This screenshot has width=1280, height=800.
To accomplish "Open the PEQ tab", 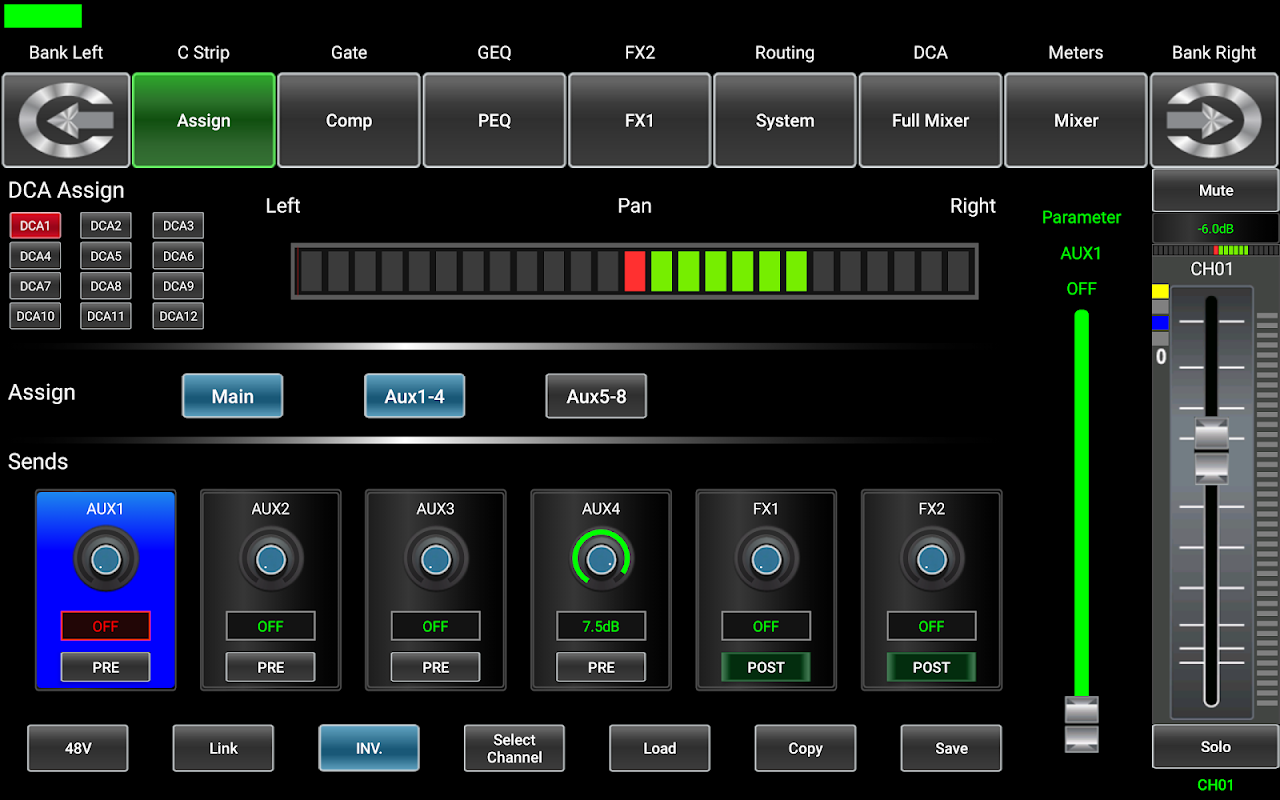I will [x=494, y=120].
